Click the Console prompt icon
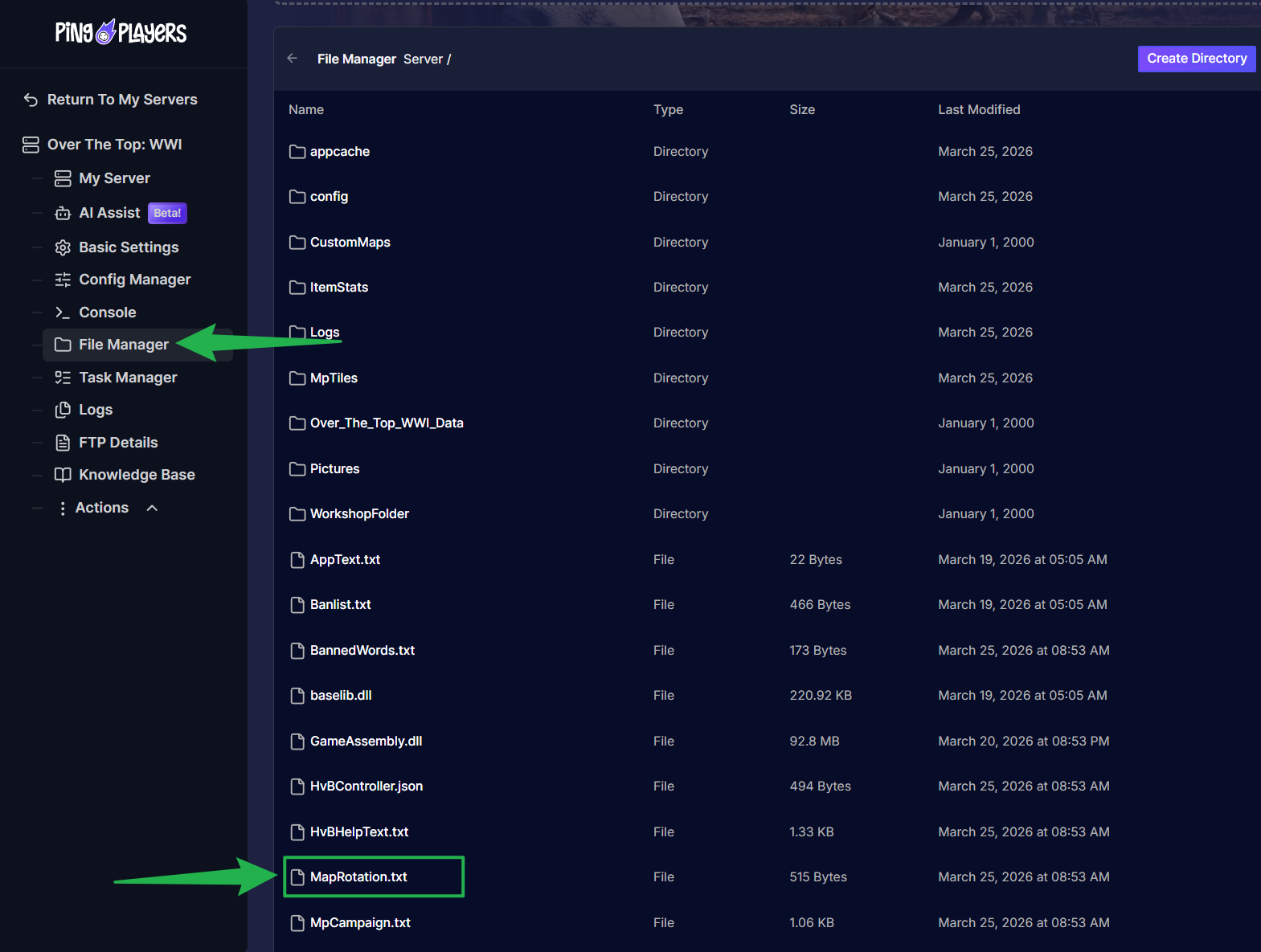The width and height of the screenshot is (1261, 952). tap(63, 313)
